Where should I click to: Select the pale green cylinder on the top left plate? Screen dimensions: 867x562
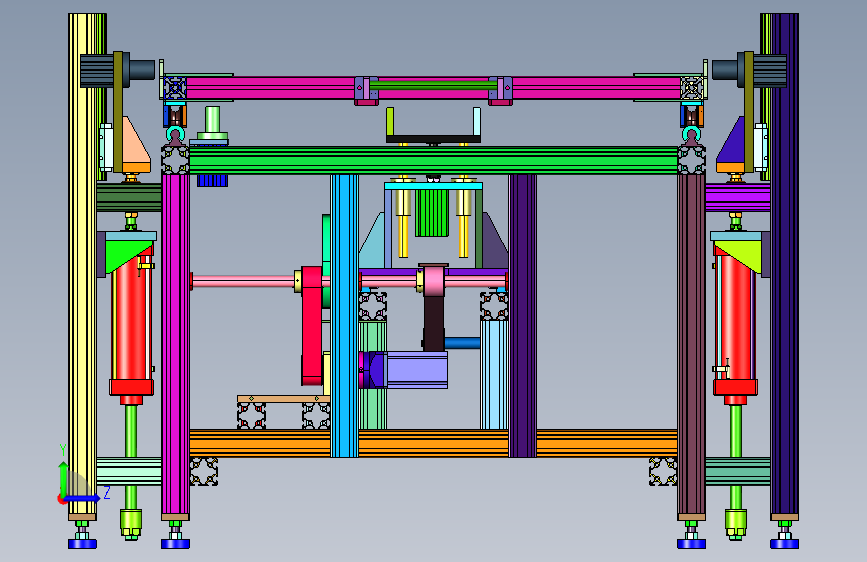click(x=212, y=123)
